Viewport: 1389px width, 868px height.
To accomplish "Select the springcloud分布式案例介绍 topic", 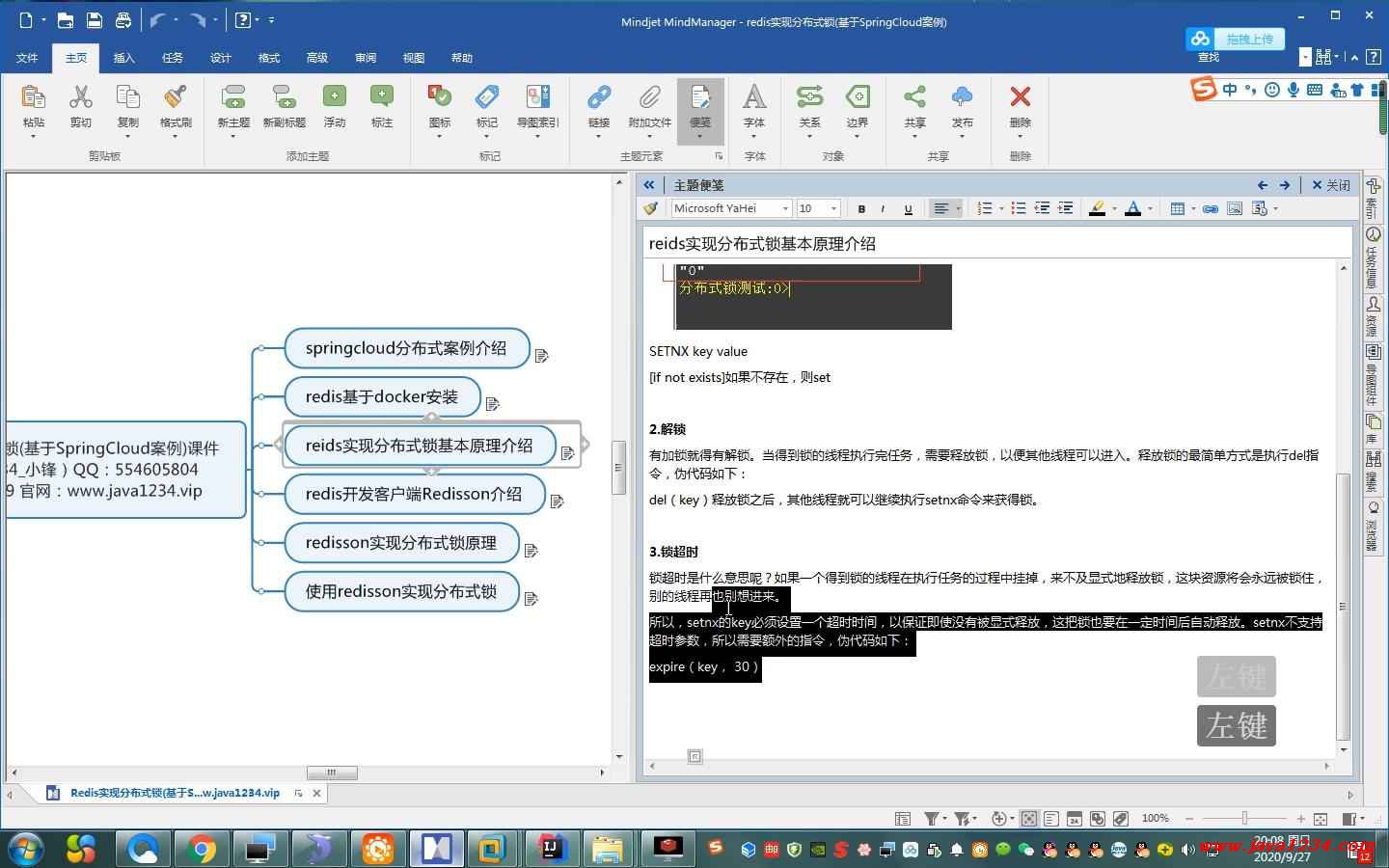I will tap(406, 348).
